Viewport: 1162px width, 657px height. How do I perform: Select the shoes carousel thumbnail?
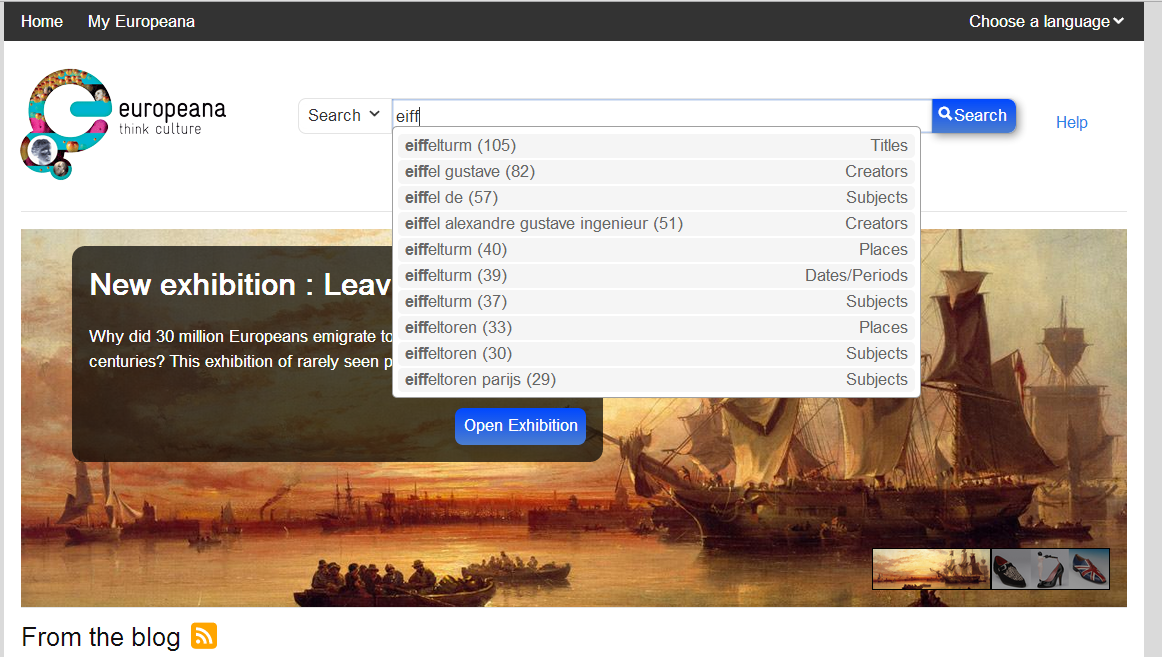point(1050,569)
